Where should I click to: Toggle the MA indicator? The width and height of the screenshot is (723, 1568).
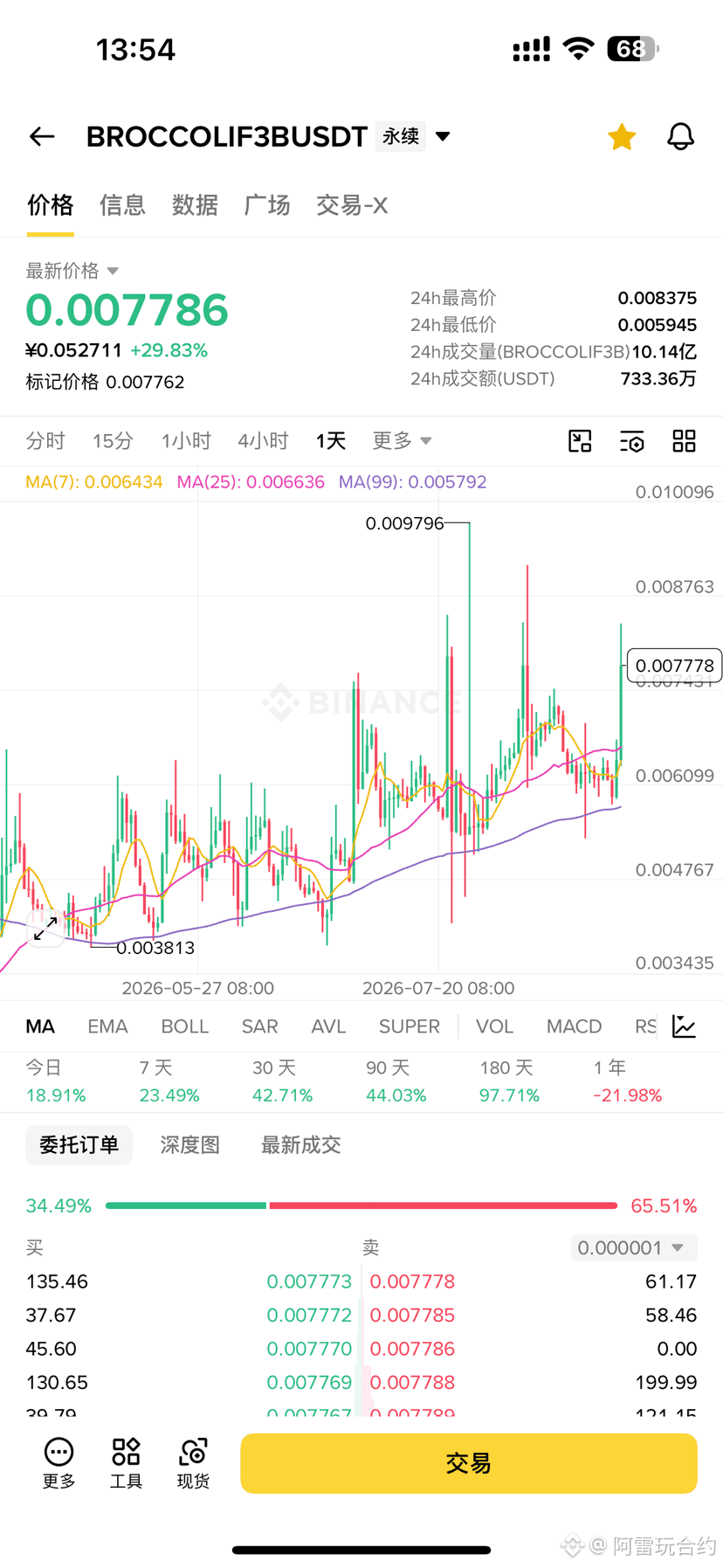point(40,1026)
